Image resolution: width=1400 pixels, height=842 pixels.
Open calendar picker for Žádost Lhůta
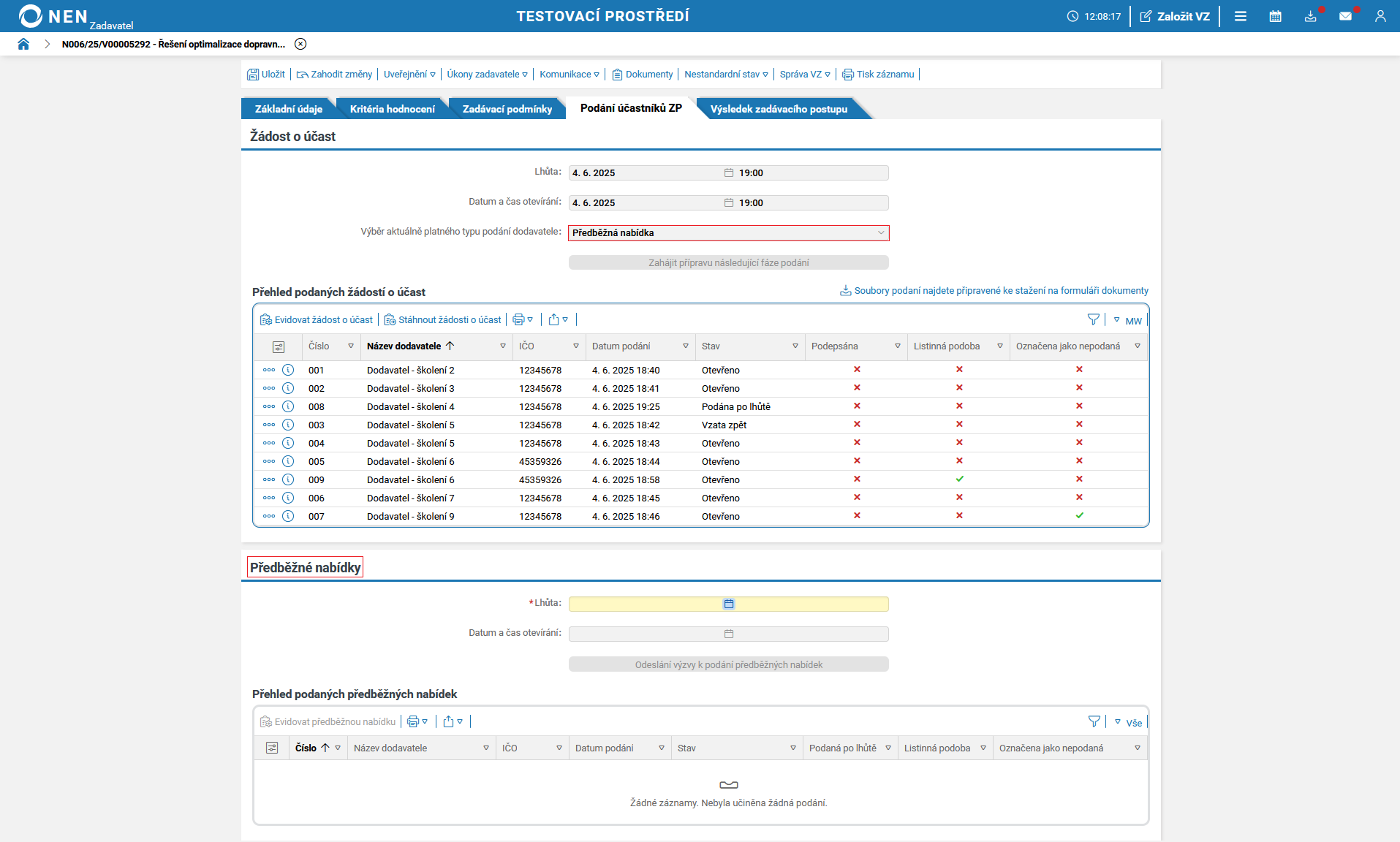[729, 173]
